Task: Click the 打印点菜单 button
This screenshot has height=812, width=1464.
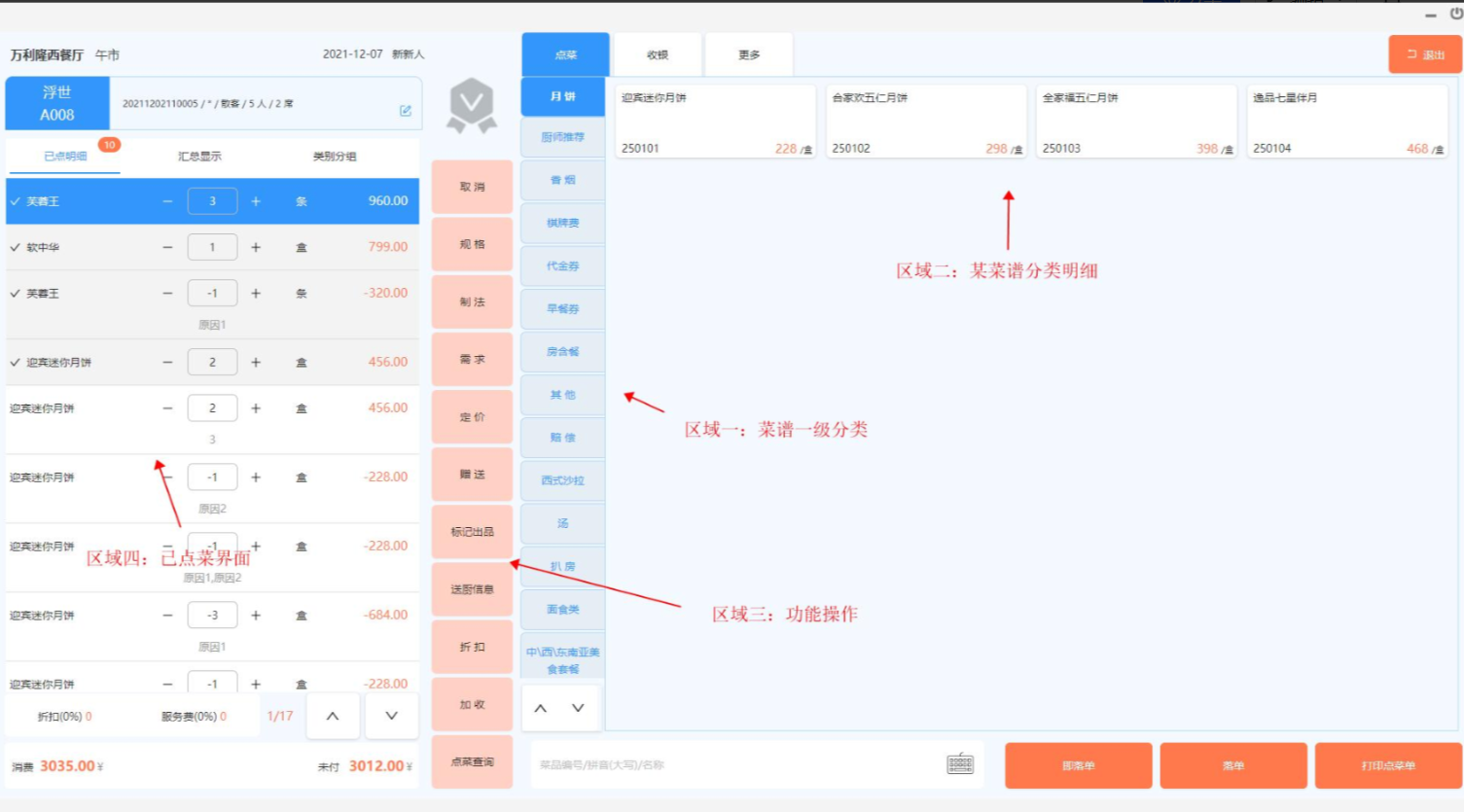Action: [1387, 765]
